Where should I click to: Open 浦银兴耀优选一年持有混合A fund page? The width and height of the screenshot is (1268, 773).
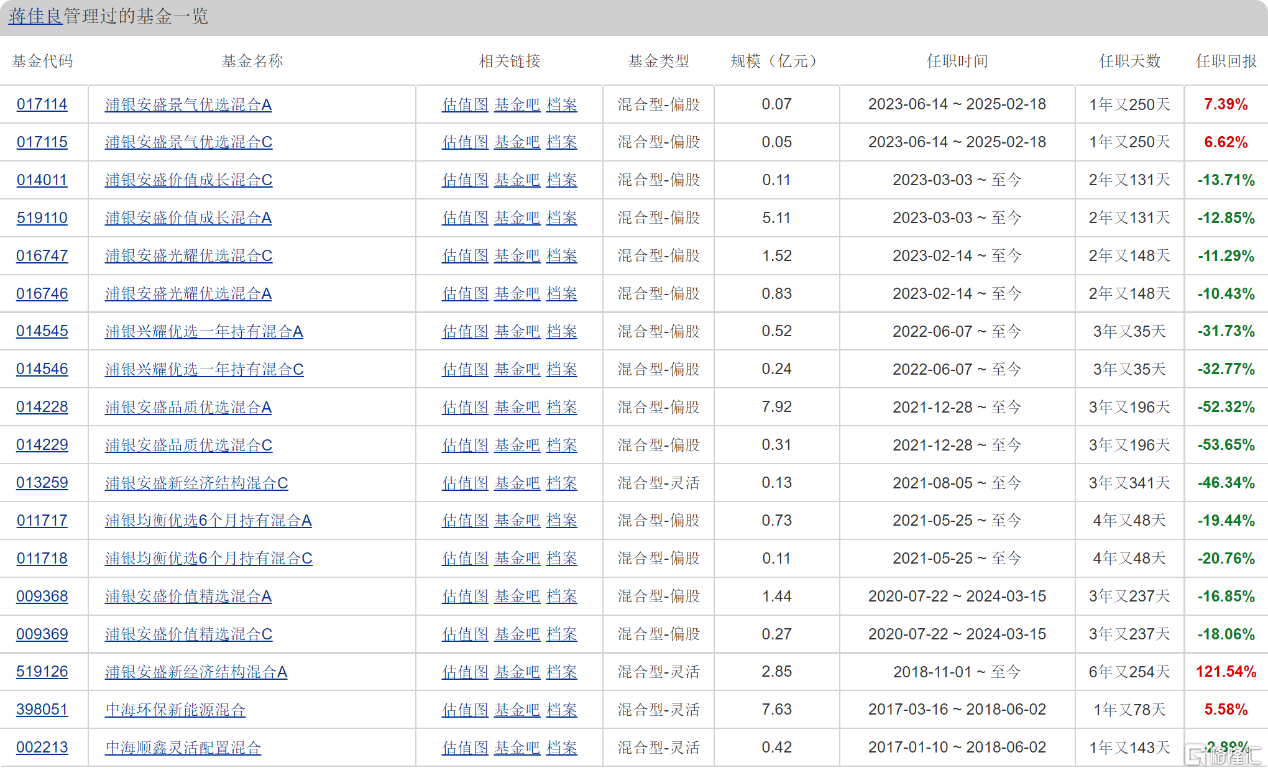click(x=204, y=331)
